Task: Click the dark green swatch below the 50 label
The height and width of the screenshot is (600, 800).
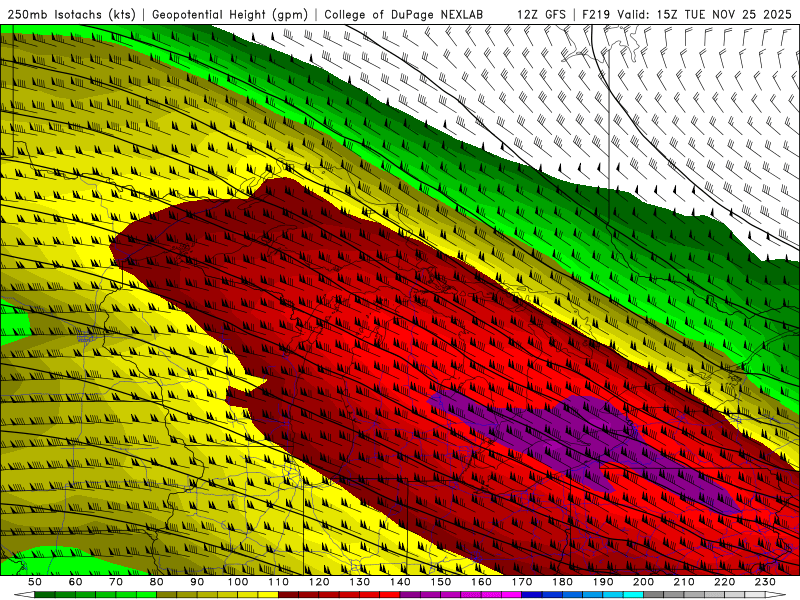Action: (x=45, y=595)
